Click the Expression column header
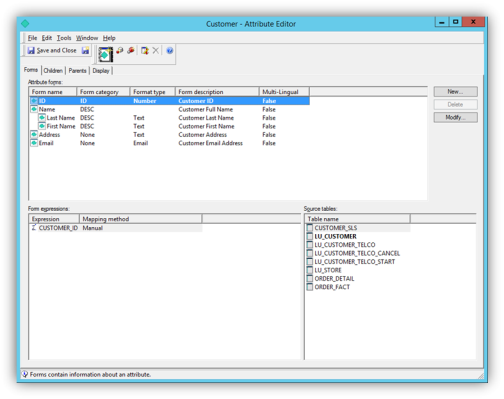 pyautogui.click(x=54, y=219)
